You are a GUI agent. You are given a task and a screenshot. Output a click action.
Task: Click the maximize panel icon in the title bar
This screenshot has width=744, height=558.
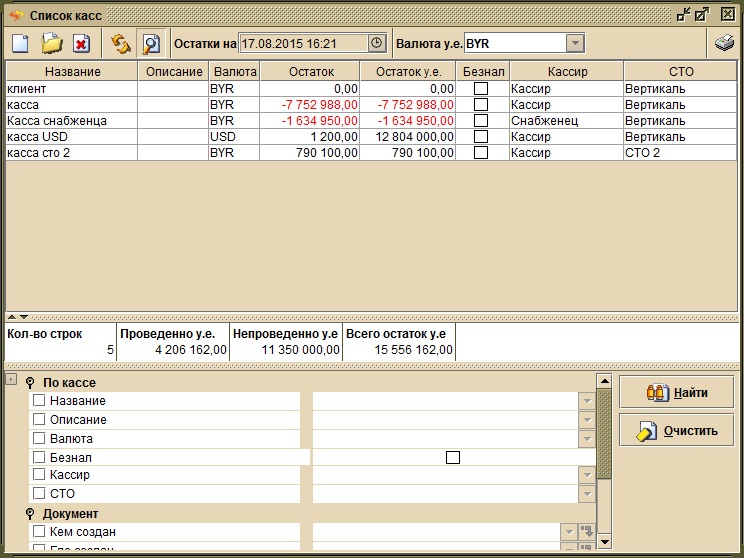(x=701, y=15)
